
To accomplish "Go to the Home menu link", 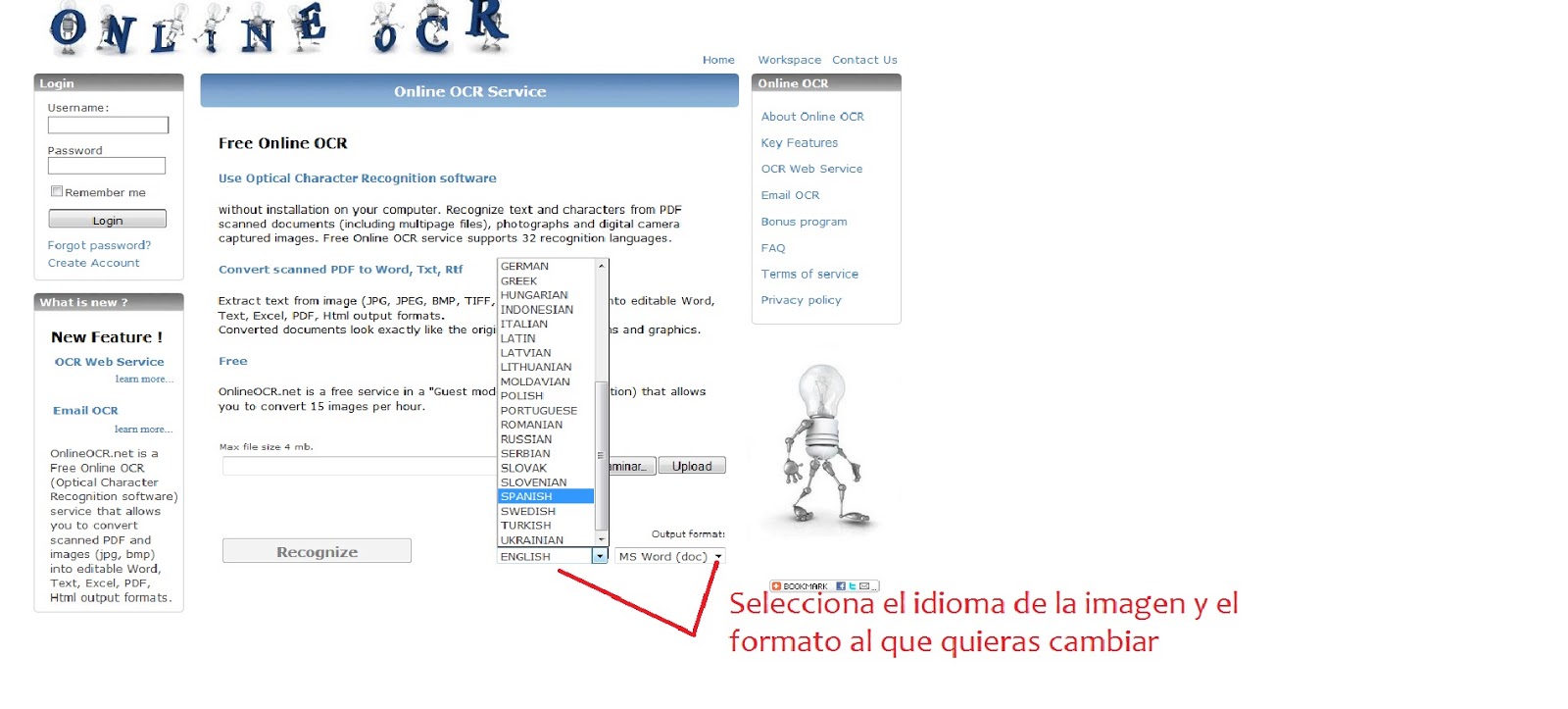I will (718, 60).
